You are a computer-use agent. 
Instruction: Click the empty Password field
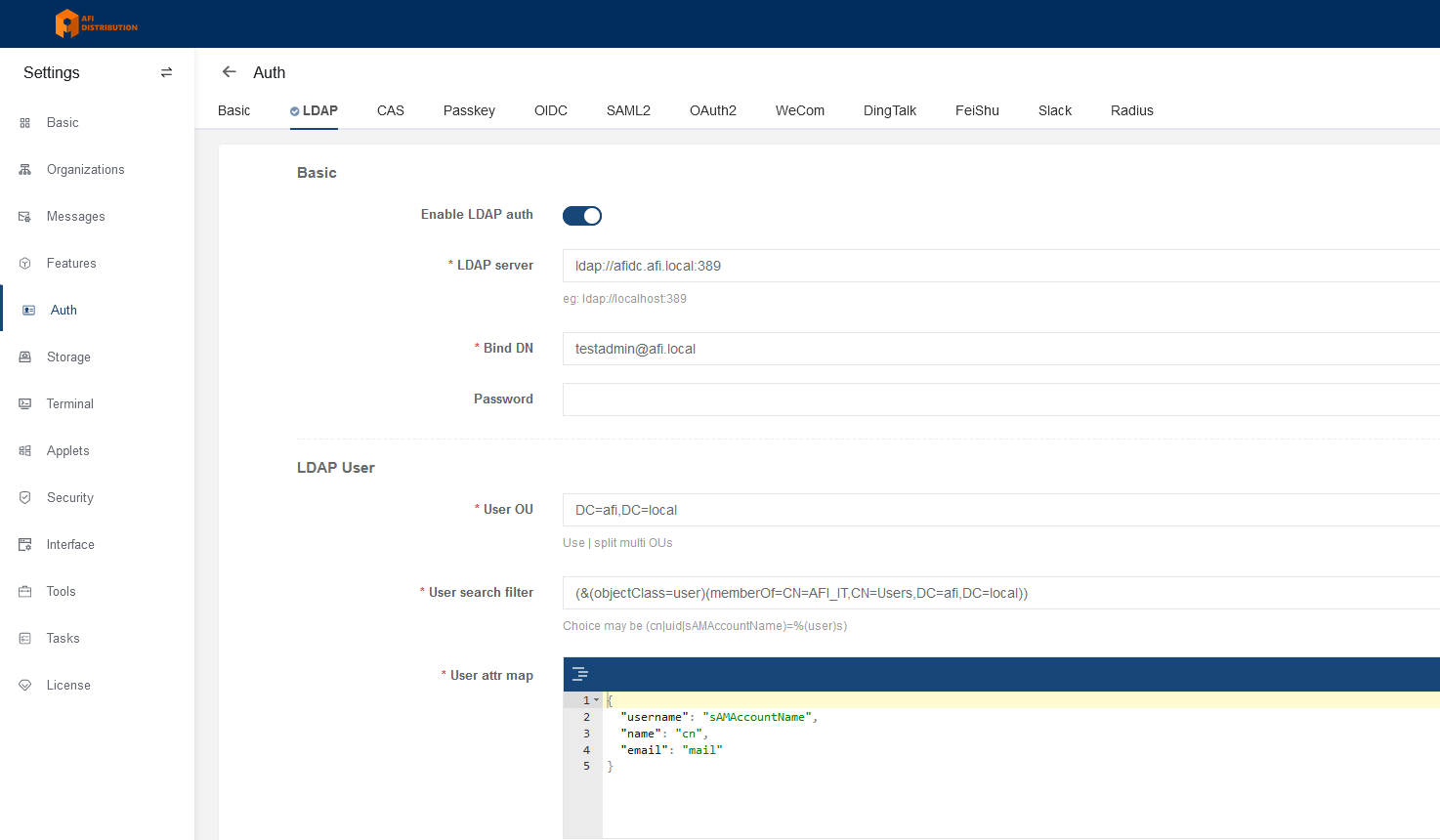tap(1001, 399)
